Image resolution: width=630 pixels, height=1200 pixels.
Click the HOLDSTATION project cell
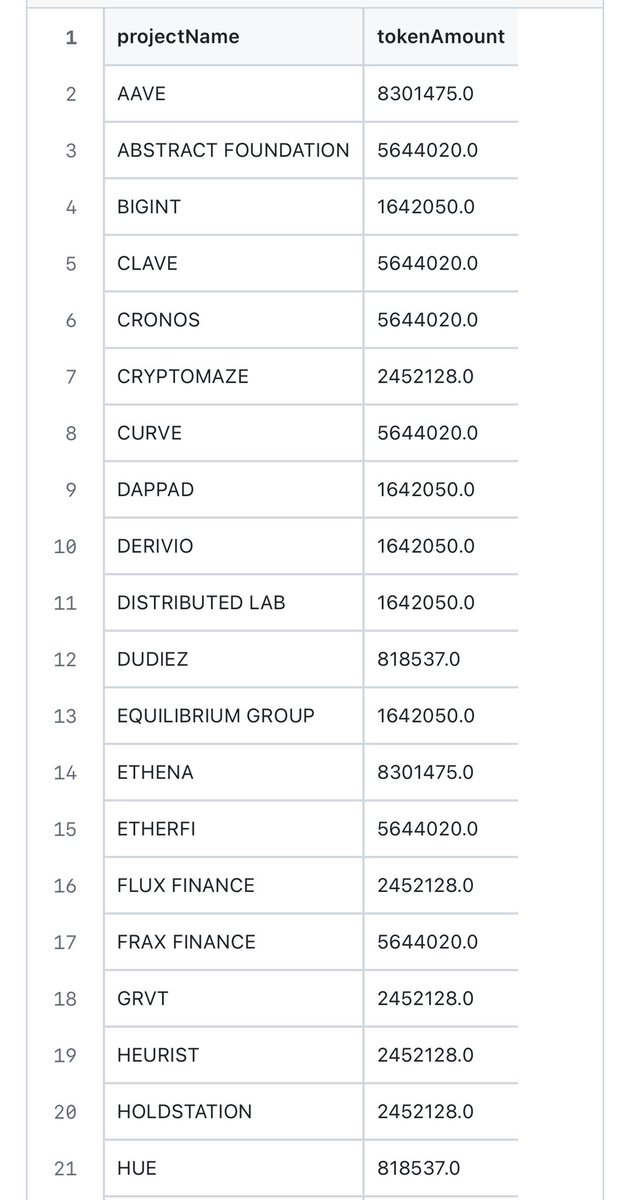click(233, 1111)
